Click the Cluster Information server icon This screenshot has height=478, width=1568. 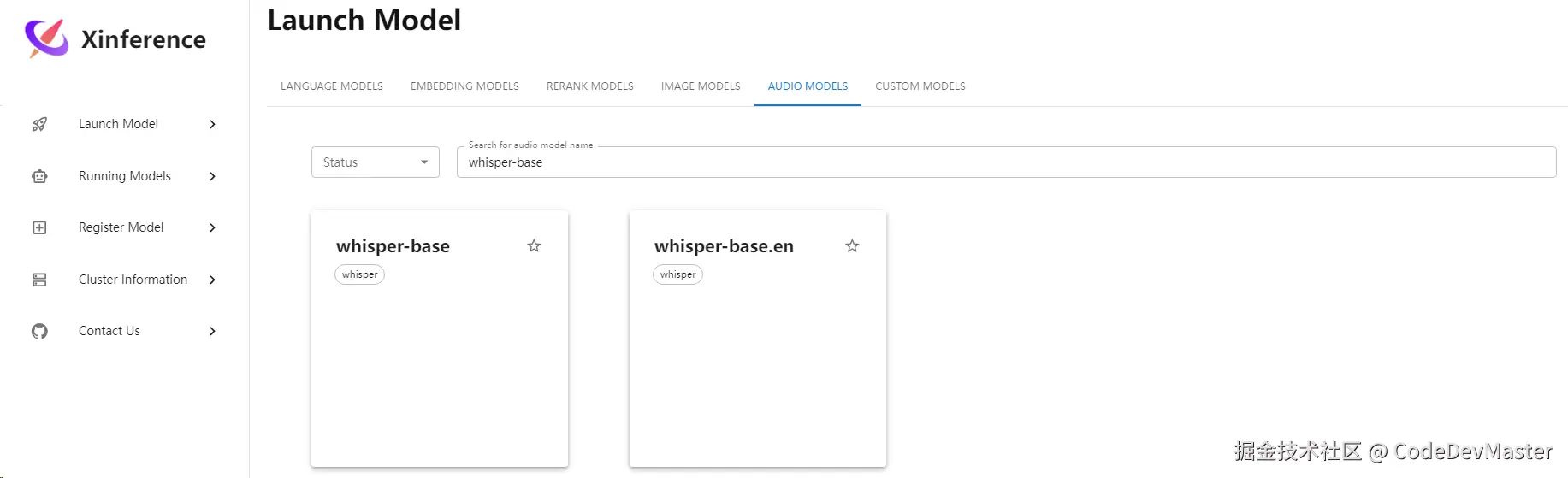(39, 280)
